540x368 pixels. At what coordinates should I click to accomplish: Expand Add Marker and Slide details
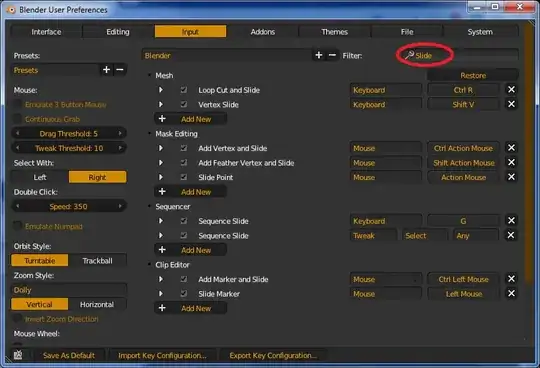[x=160, y=279]
